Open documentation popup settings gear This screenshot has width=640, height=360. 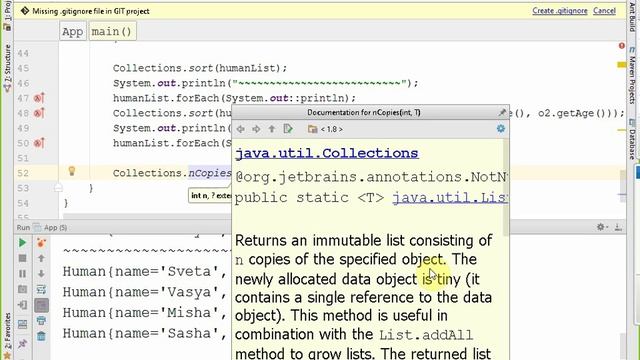(x=501, y=129)
